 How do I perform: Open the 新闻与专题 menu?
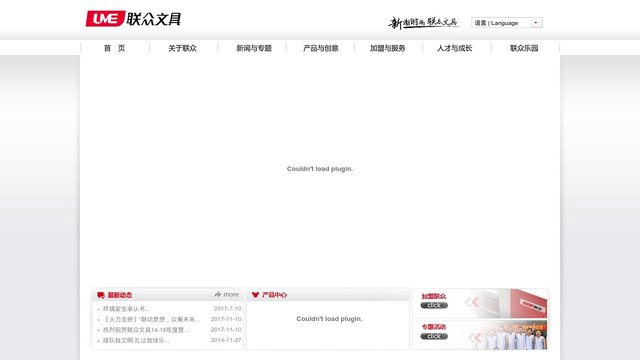pos(254,48)
